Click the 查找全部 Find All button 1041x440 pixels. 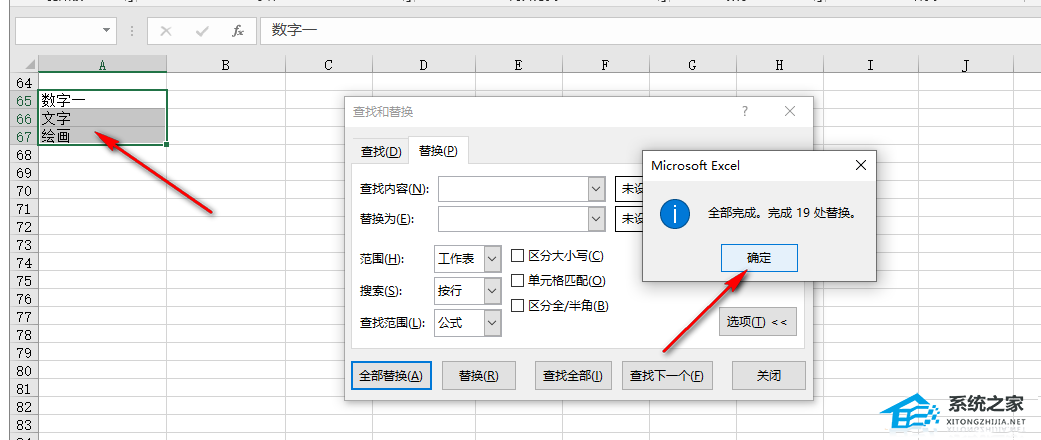pyautogui.click(x=572, y=376)
